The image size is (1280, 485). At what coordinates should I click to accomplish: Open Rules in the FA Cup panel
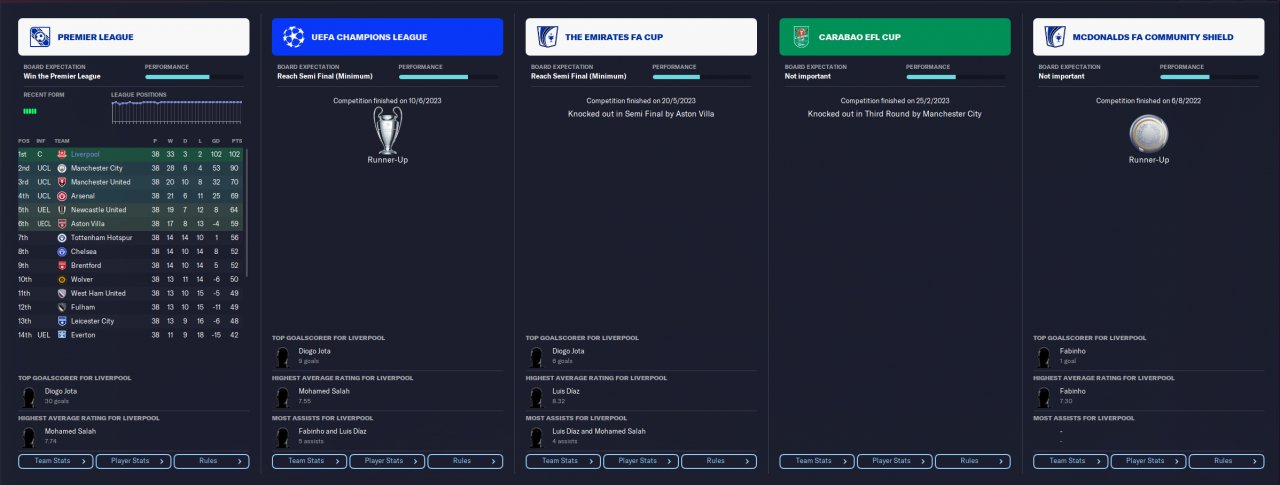tap(719, 461)
